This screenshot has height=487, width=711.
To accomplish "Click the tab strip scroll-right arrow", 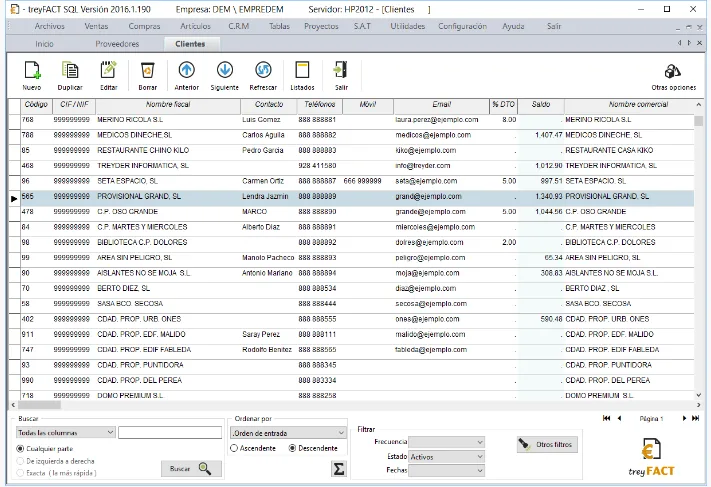I will pos(689,43).
